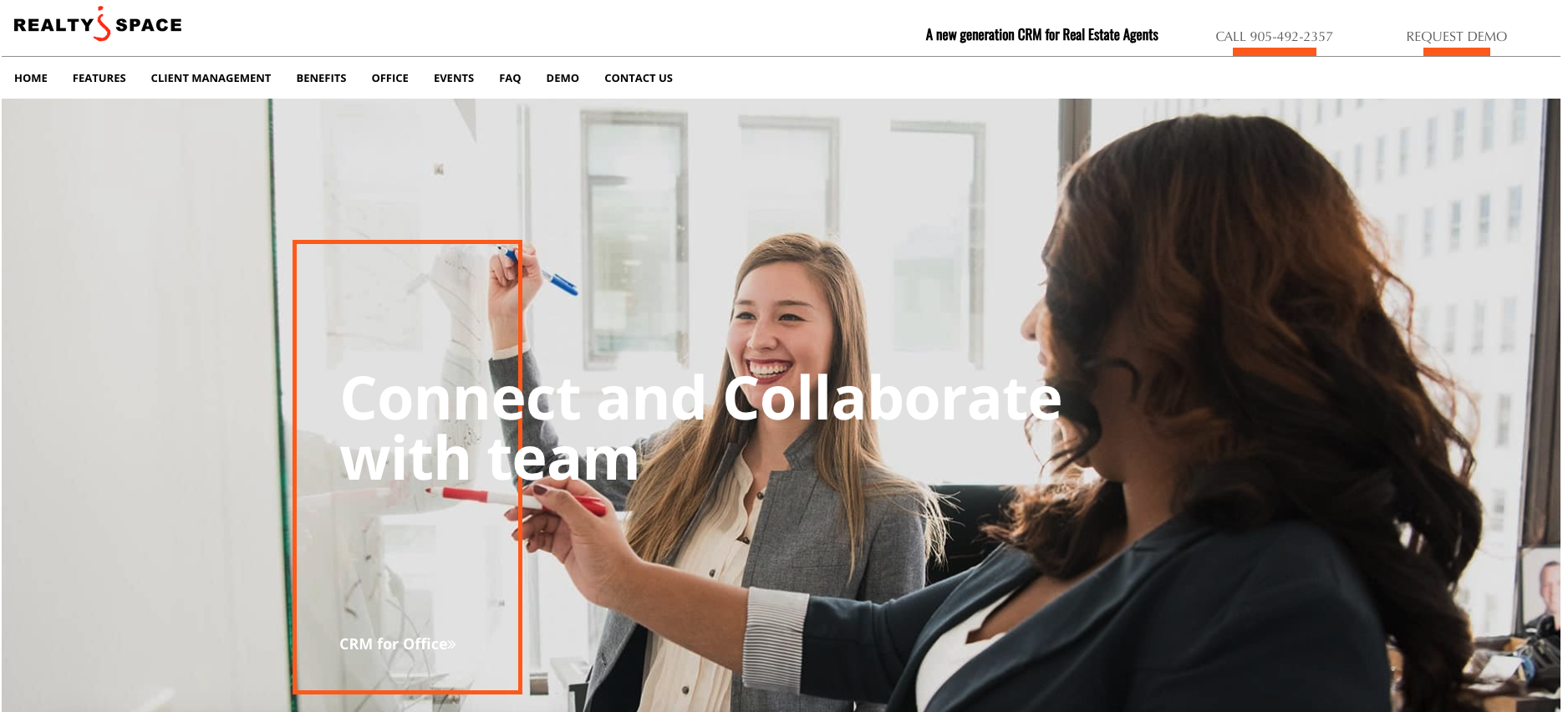This screenshot has width=1568, height=712.
Task: Click the Request Demo button
Action: 1456,37
